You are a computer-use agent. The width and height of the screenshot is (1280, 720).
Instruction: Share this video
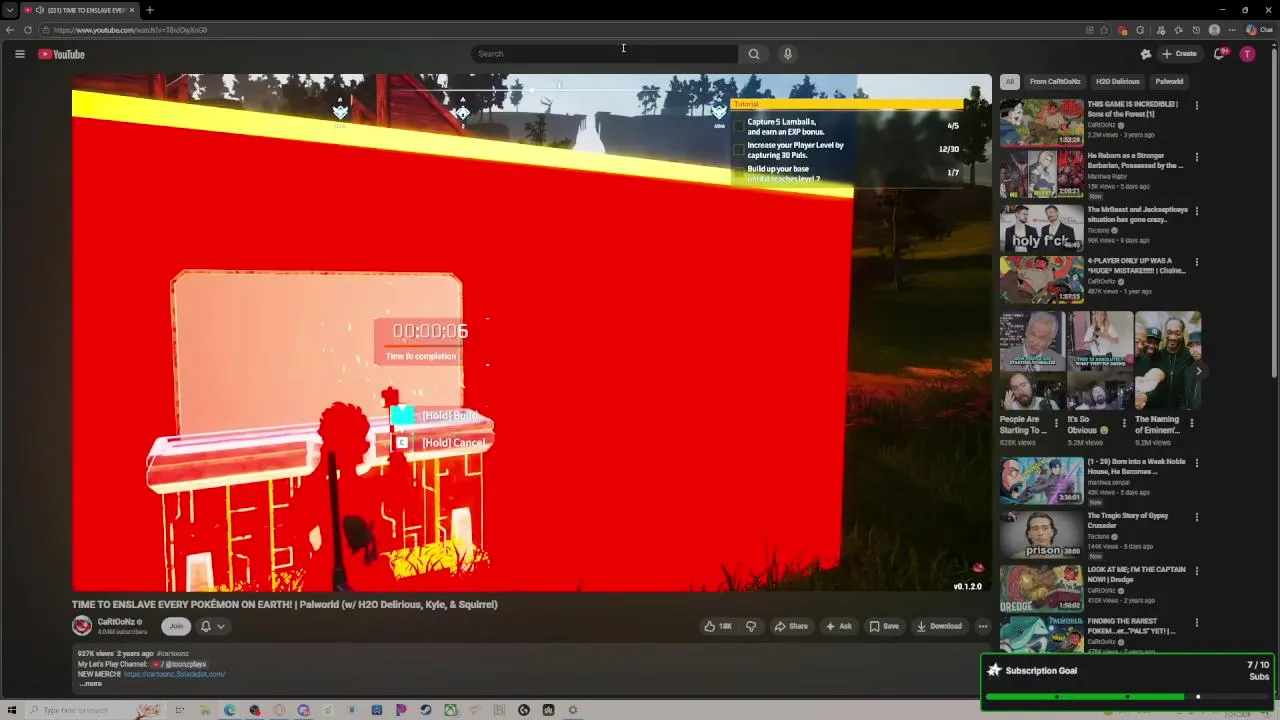791,626
